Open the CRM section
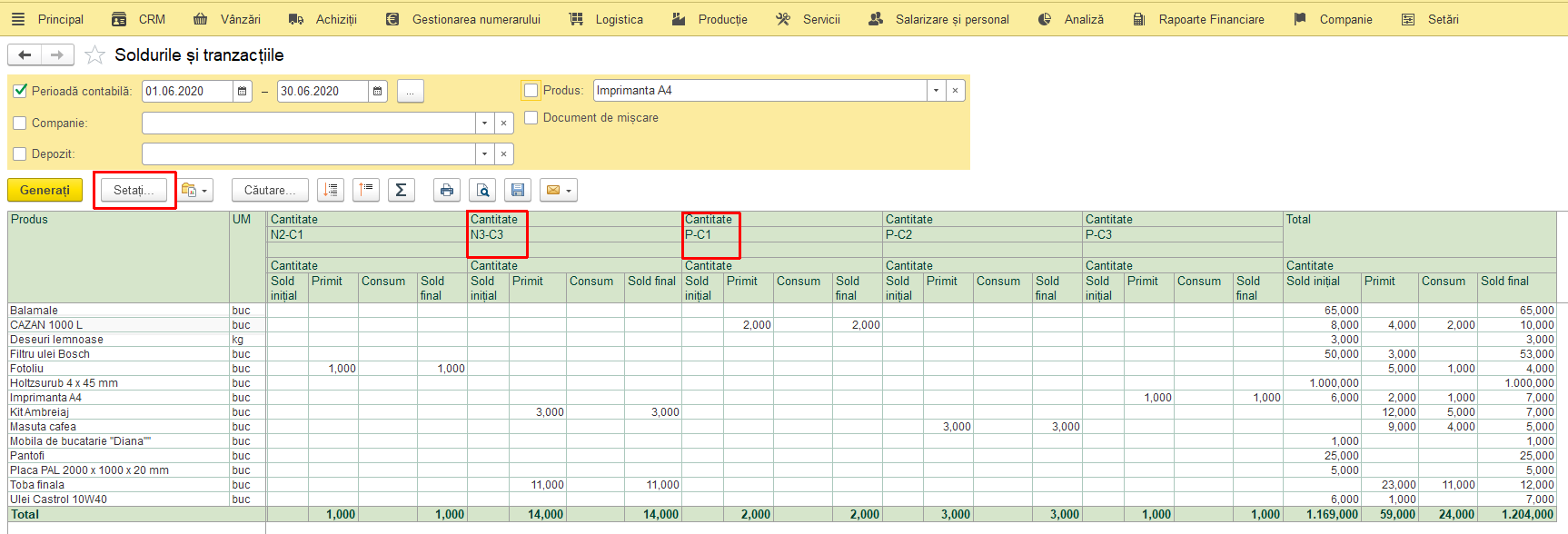1568x534 pixels. coord(139,19)
